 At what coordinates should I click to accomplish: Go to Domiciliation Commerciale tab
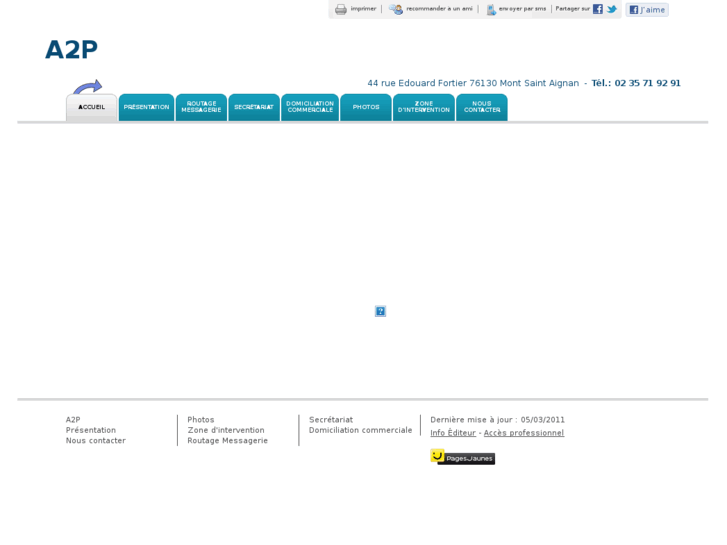coord(310,108)
